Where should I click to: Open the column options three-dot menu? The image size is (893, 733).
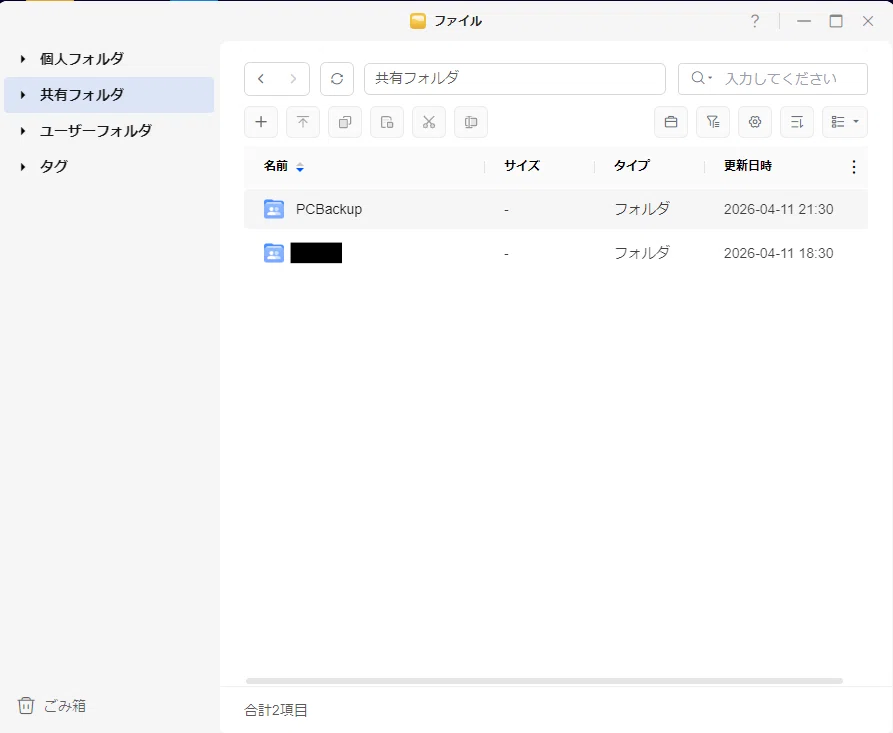853,166
